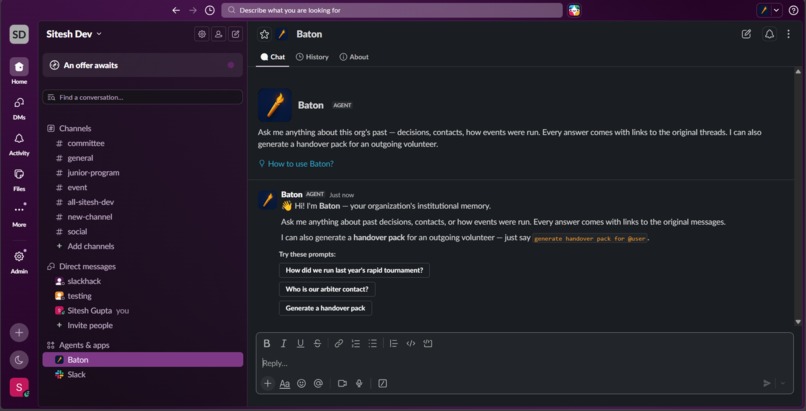
Task: Open the Sitesh Dev workspace dropdown
Action: point(74,34)
